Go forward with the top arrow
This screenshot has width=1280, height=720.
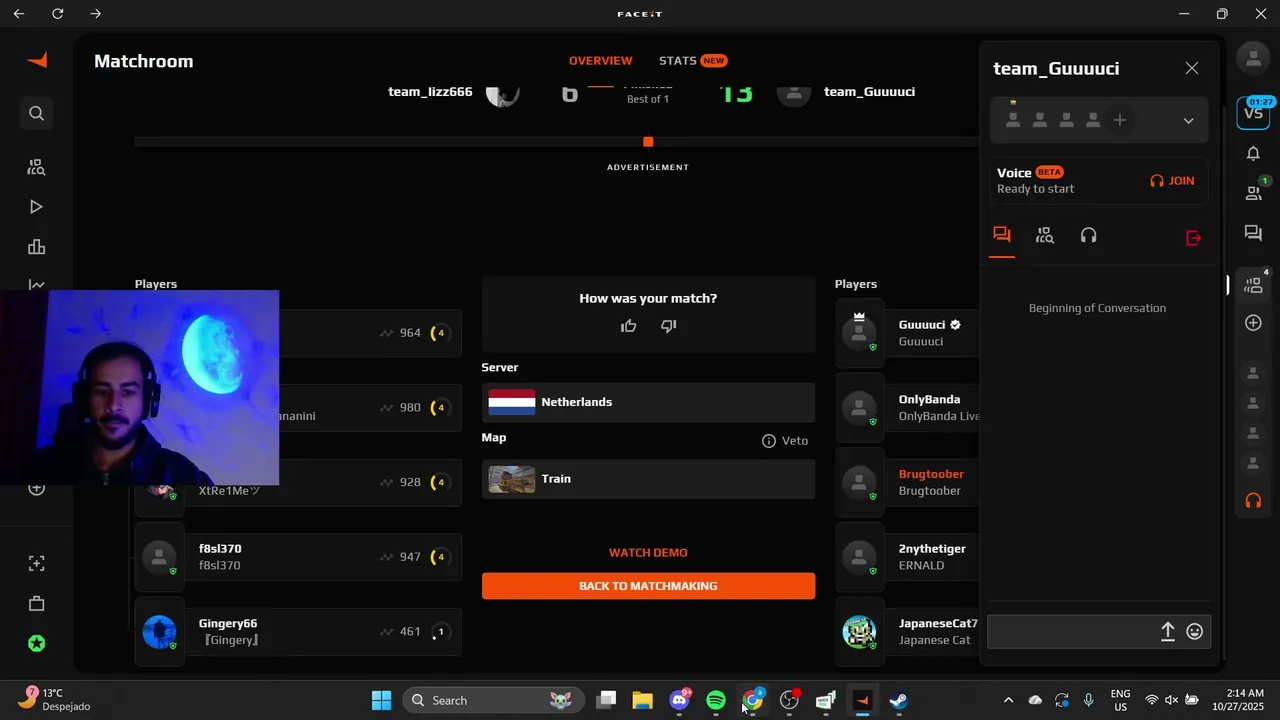95,14
